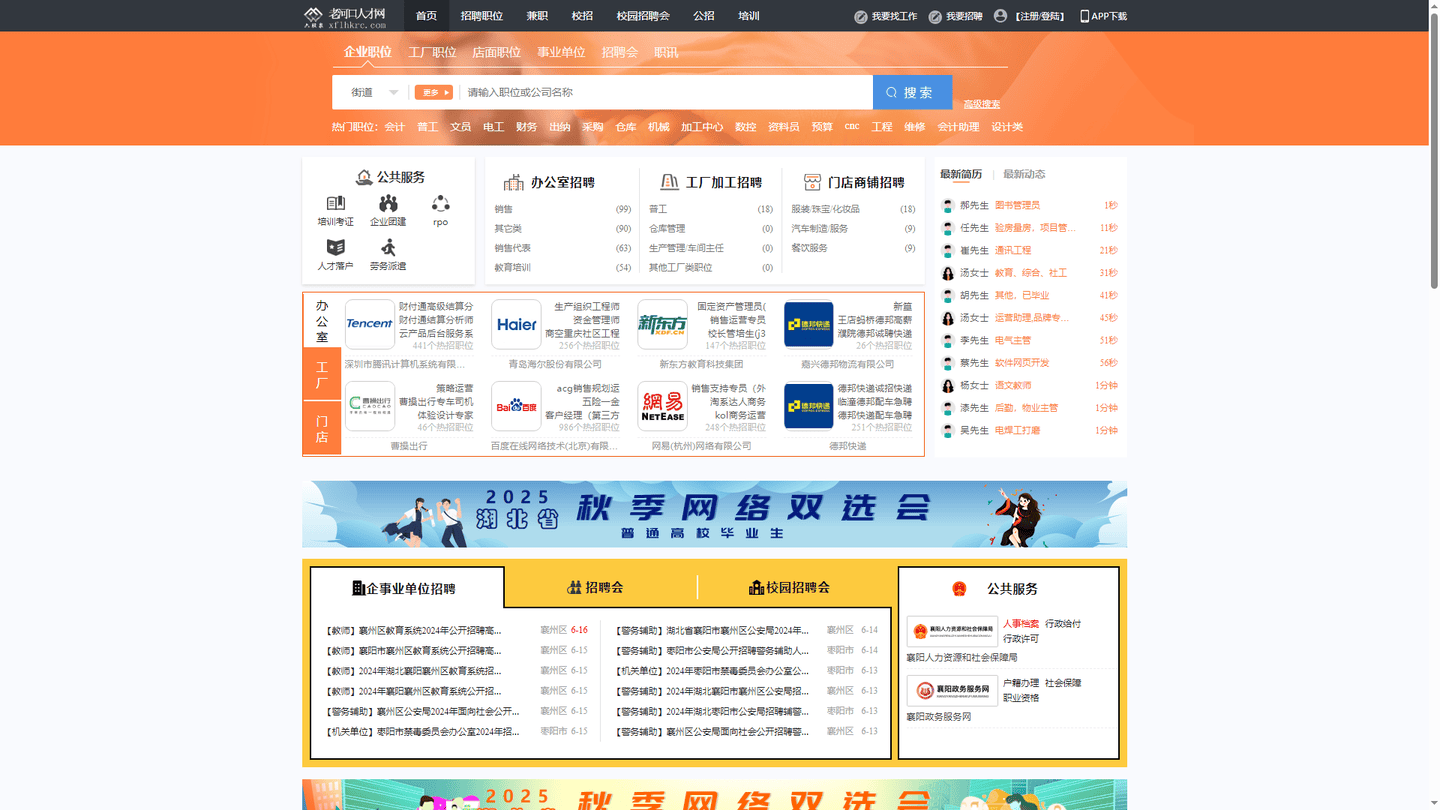The width and height of the screenshot is (1440, 810).
Task: Switch to 工厂职位 search tab
Action: [432, 52]
